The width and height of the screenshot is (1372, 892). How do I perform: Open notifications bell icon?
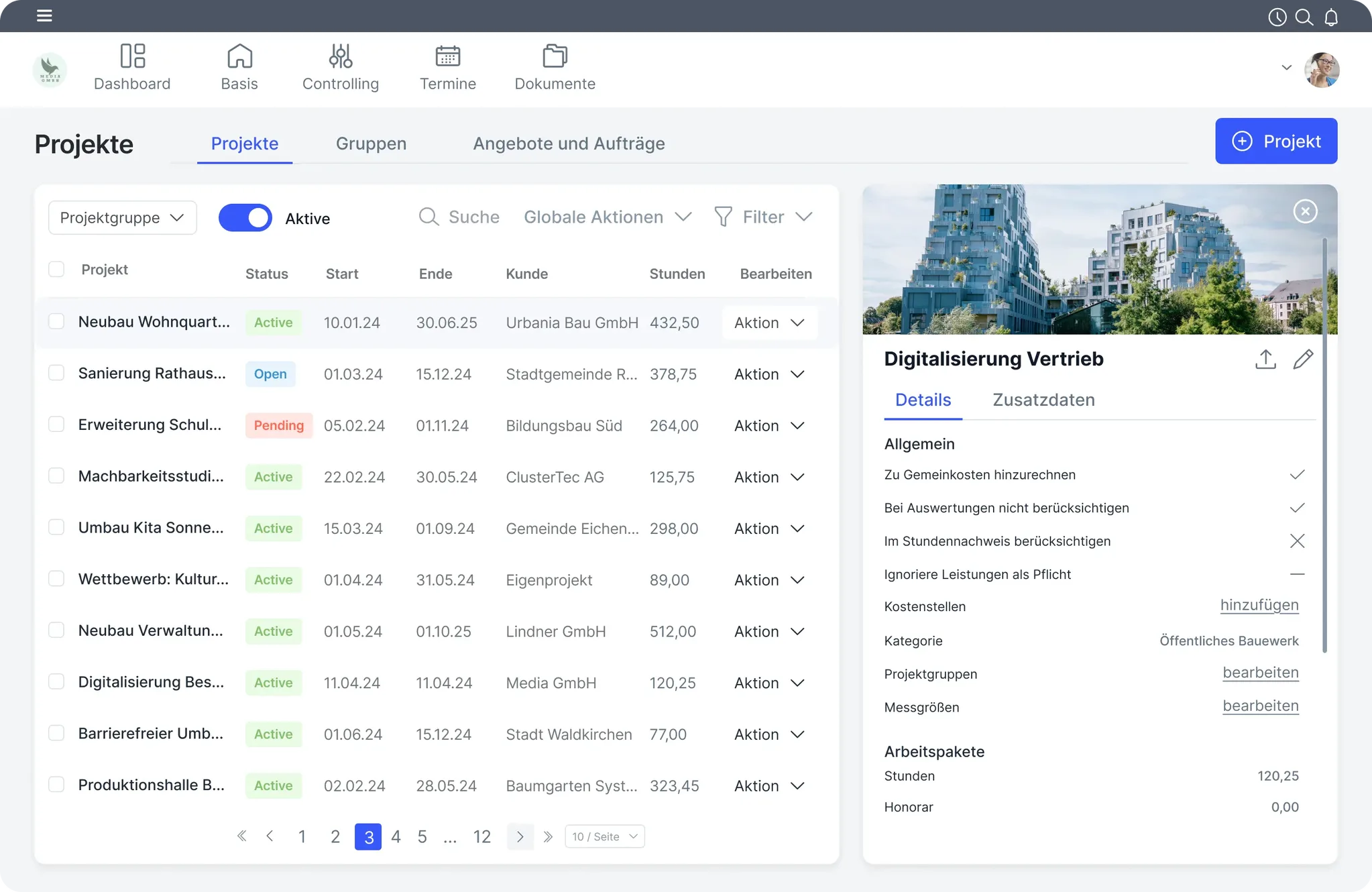(1331, 17)
